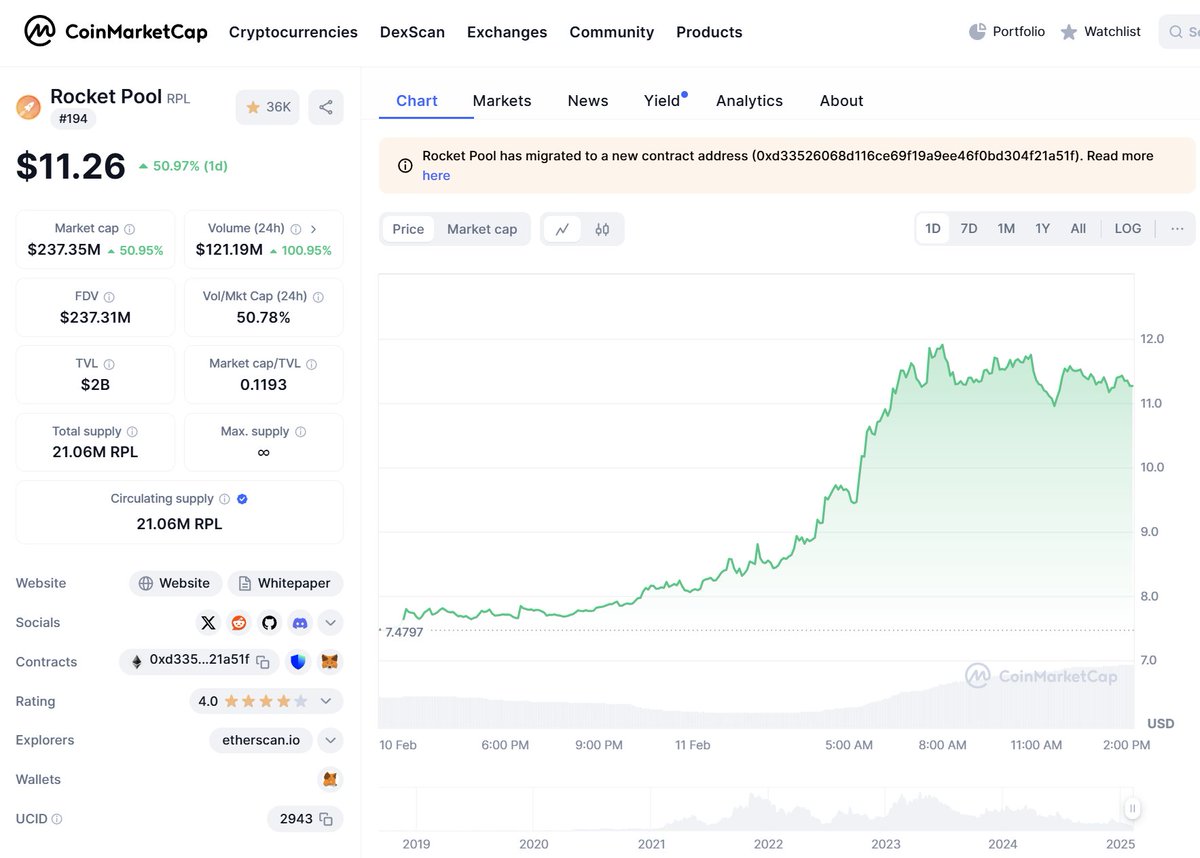Select the 1D time range
Image resolution: width=1200 pixels, height=858 pixels.
933,228
